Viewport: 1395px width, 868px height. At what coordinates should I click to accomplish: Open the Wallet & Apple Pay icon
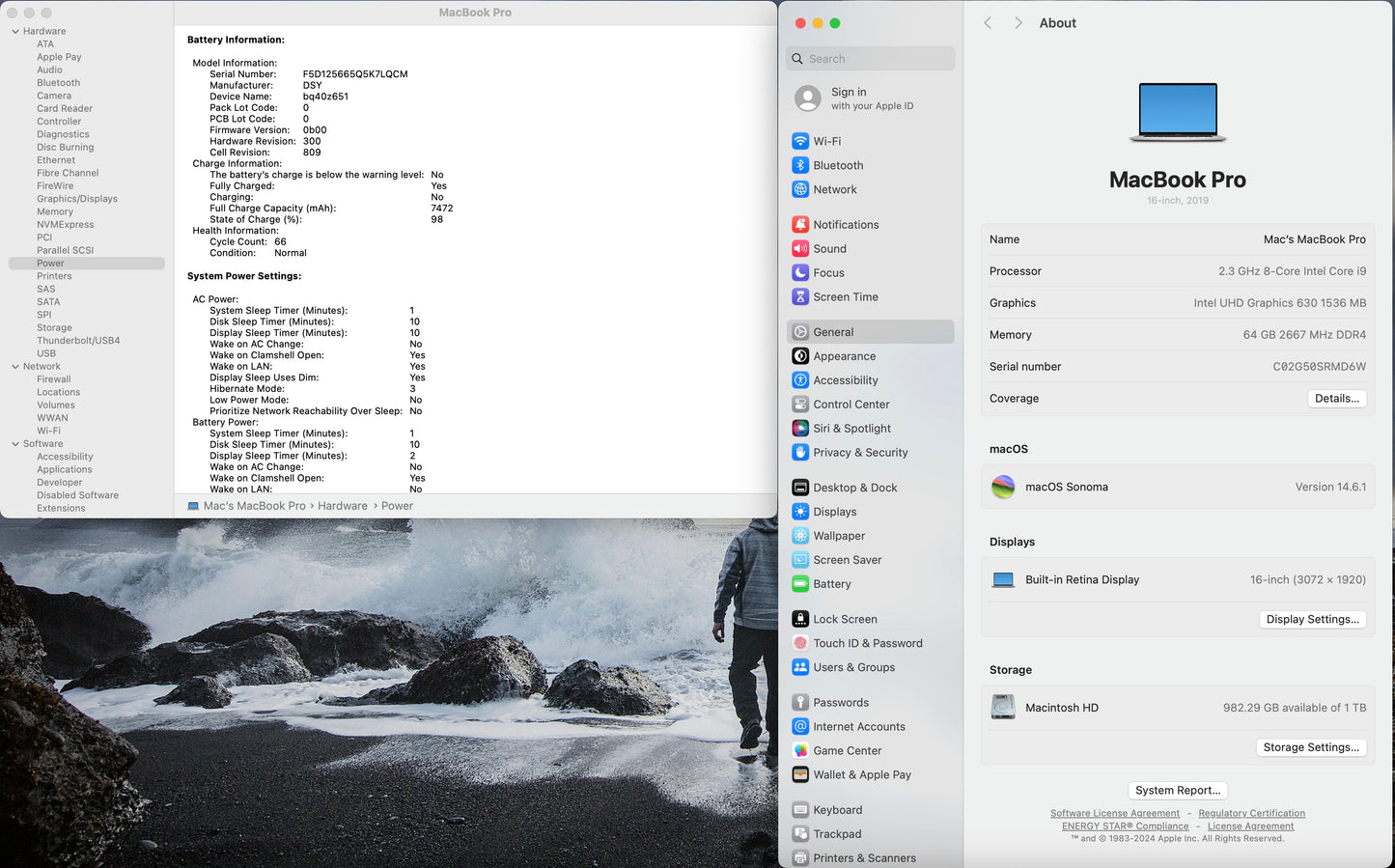click(x=800, y=774)
